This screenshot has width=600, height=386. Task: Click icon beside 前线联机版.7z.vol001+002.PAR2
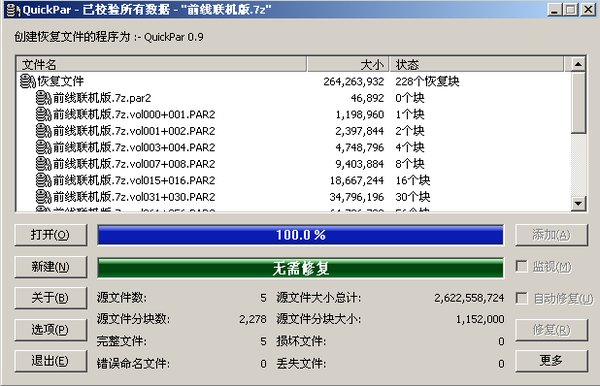click(x=43, y=131)
